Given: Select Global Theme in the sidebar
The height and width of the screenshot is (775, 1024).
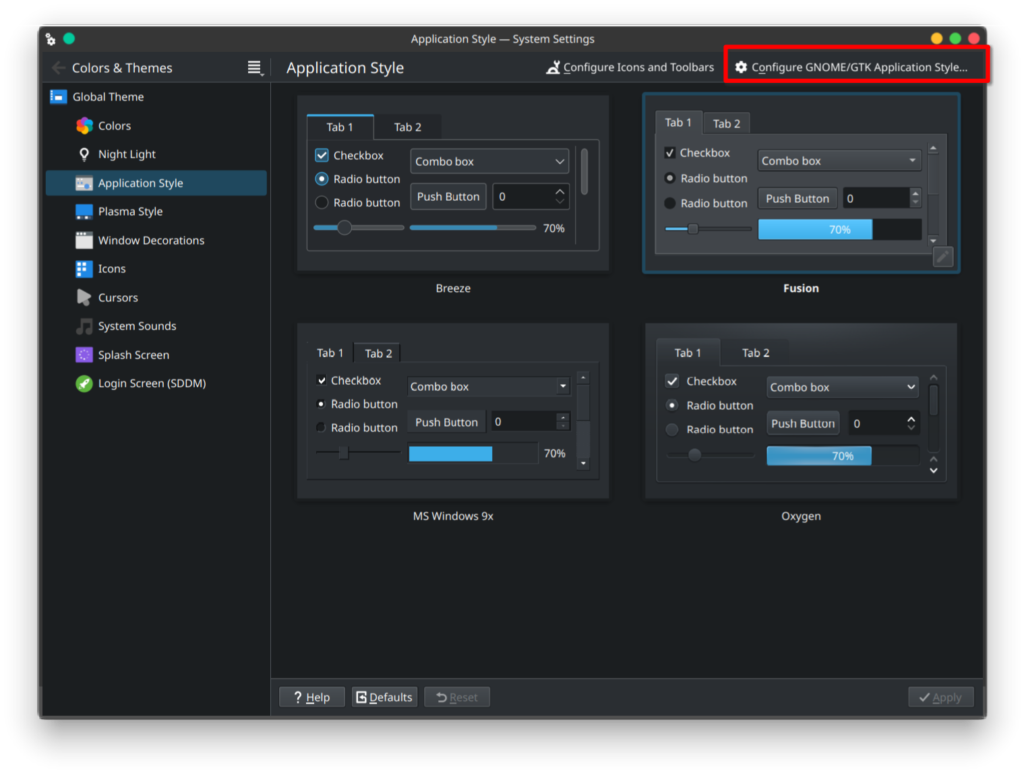Looking at the screenshot, I should (x=108, y=97).
